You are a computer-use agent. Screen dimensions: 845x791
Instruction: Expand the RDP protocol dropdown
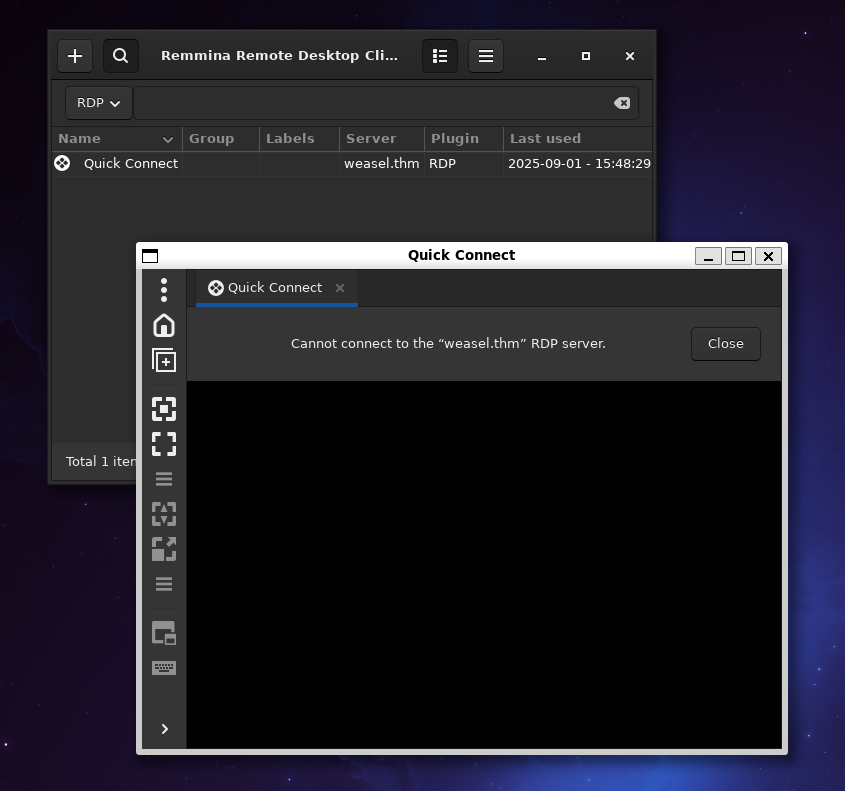pos(99,103)
